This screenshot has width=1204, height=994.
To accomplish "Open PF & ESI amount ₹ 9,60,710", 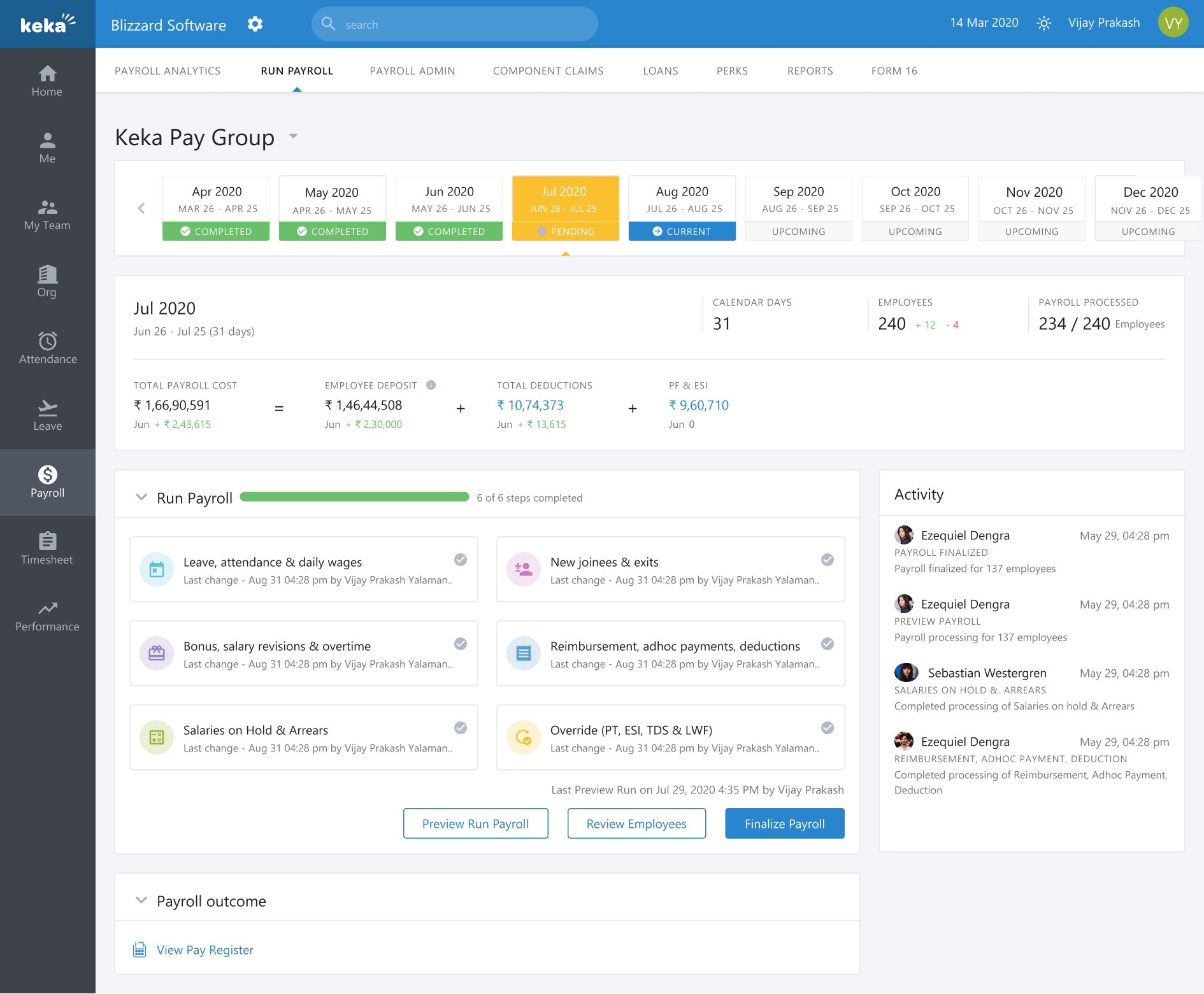I will pyautogui.click(x=699, y=405).
